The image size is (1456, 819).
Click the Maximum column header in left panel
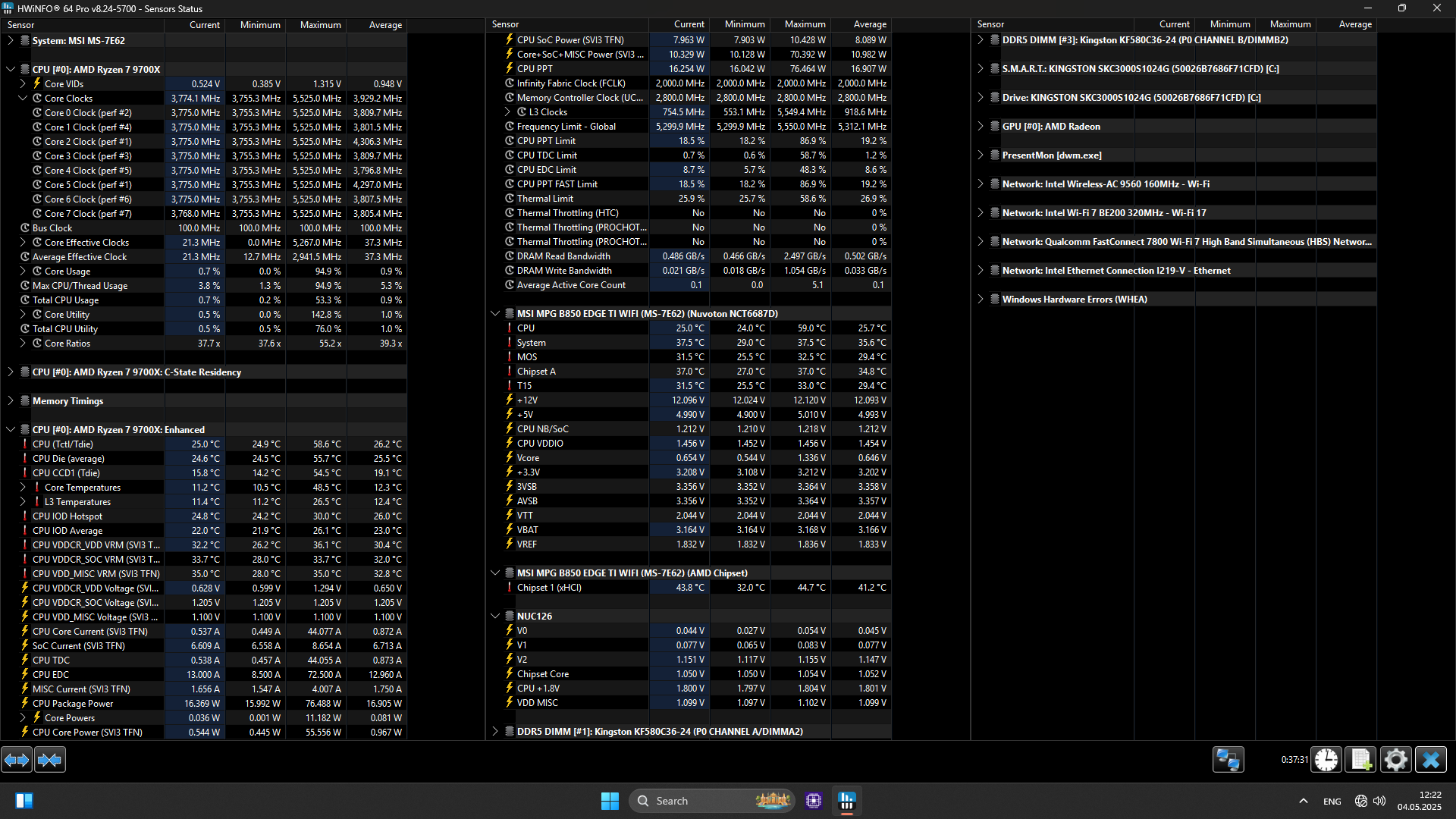tap(320, 25)
